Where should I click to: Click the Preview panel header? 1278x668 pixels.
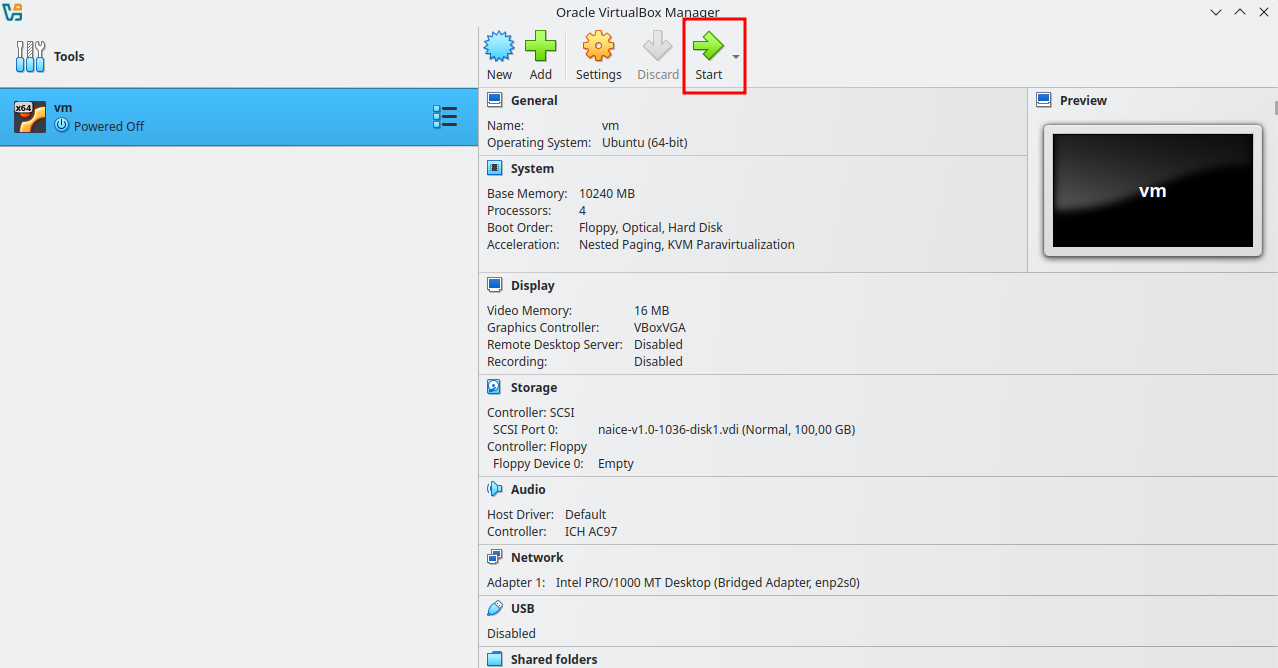click(x=1083, y=100)
